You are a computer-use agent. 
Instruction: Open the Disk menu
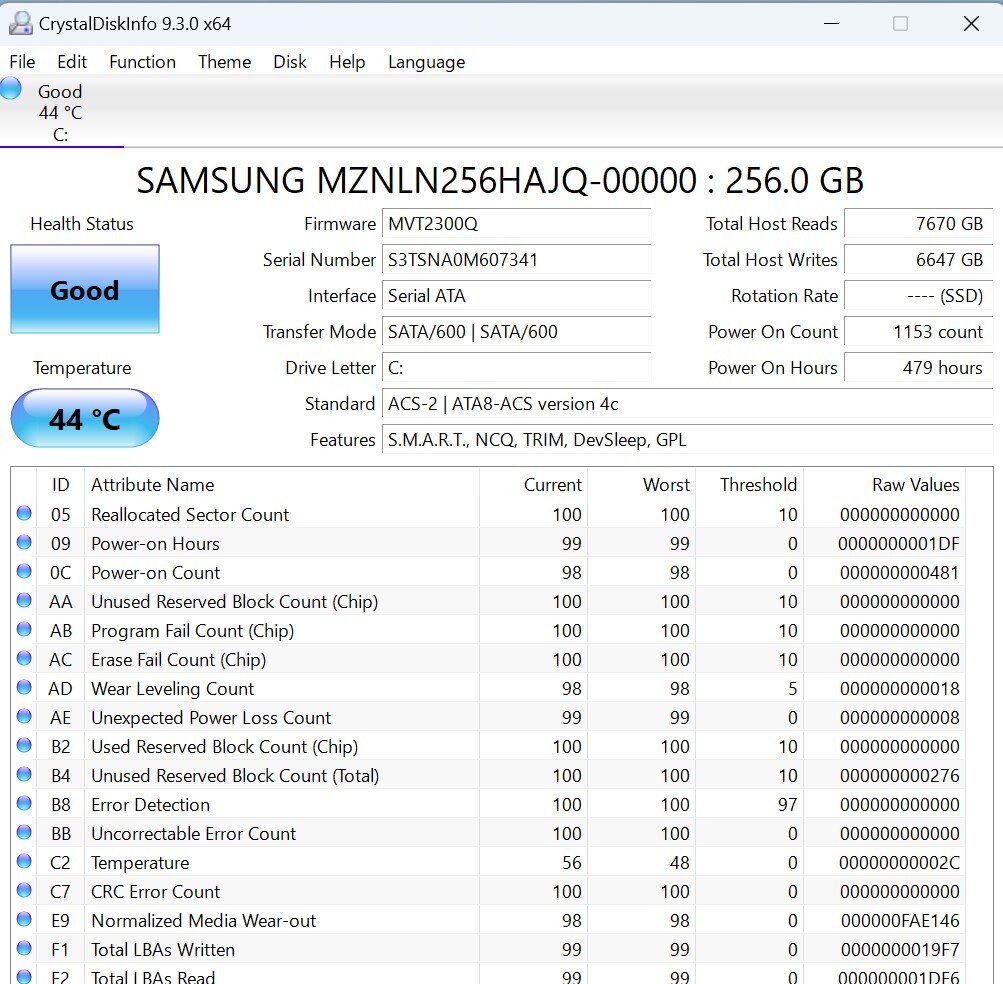(290, 62)
